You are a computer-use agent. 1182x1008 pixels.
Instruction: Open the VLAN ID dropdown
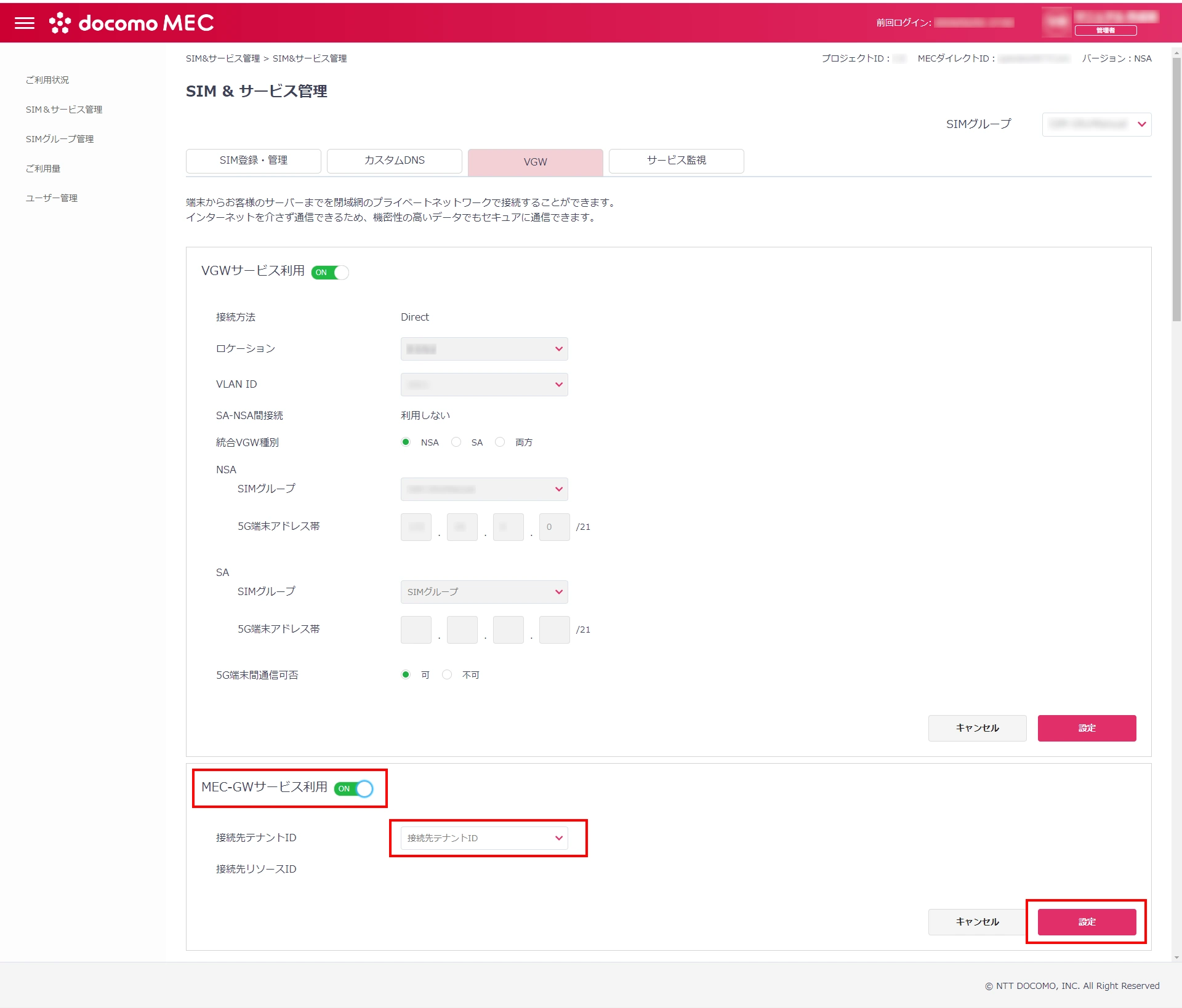click(x=484, y=385)
